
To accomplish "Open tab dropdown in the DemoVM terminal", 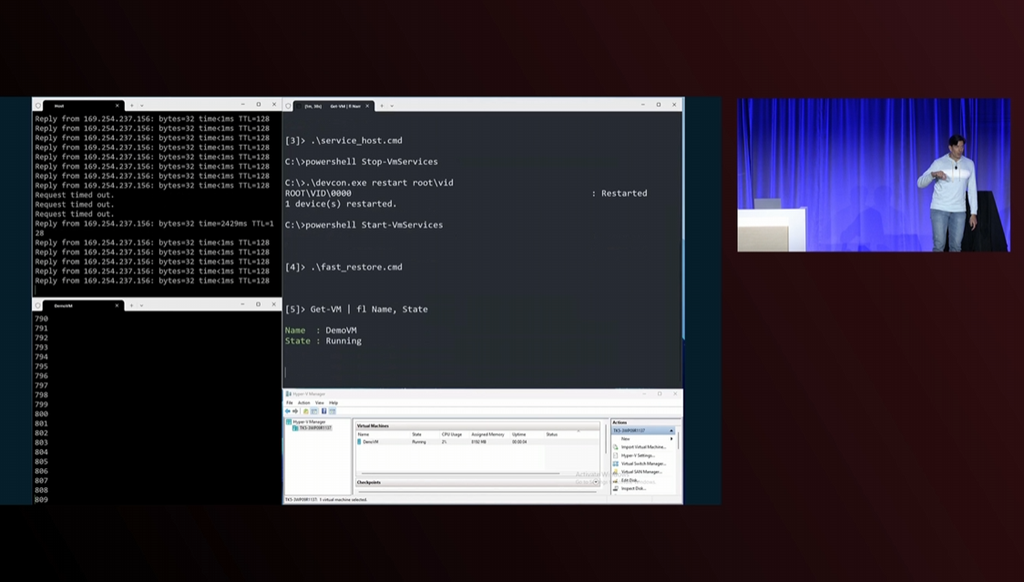I will 141,305.
